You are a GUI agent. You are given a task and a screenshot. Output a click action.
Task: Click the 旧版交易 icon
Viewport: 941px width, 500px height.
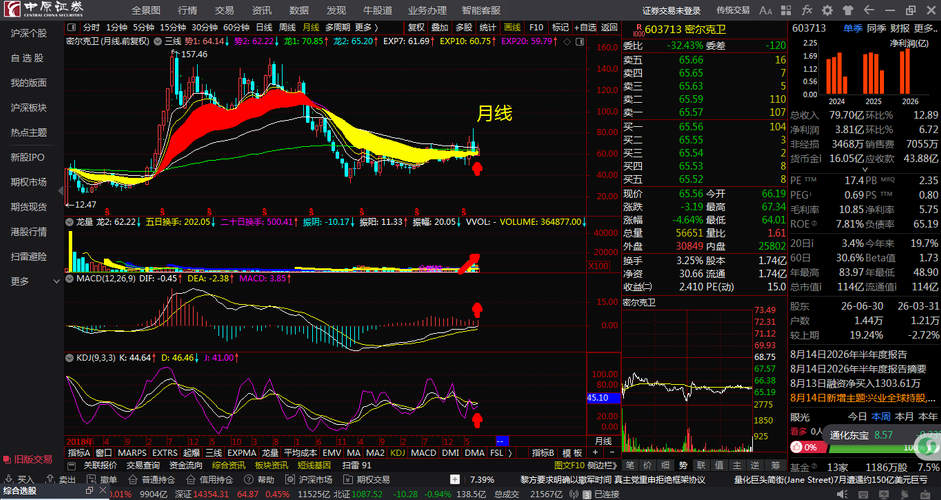tap(7, 460)
